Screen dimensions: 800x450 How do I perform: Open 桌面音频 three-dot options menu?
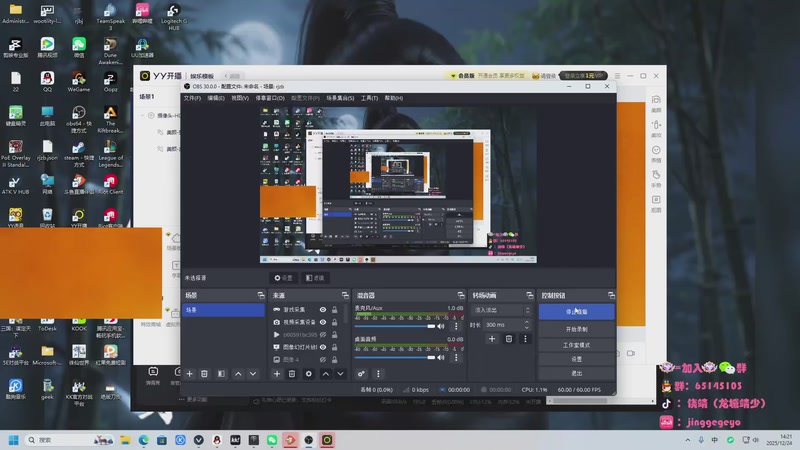(456, 358)
